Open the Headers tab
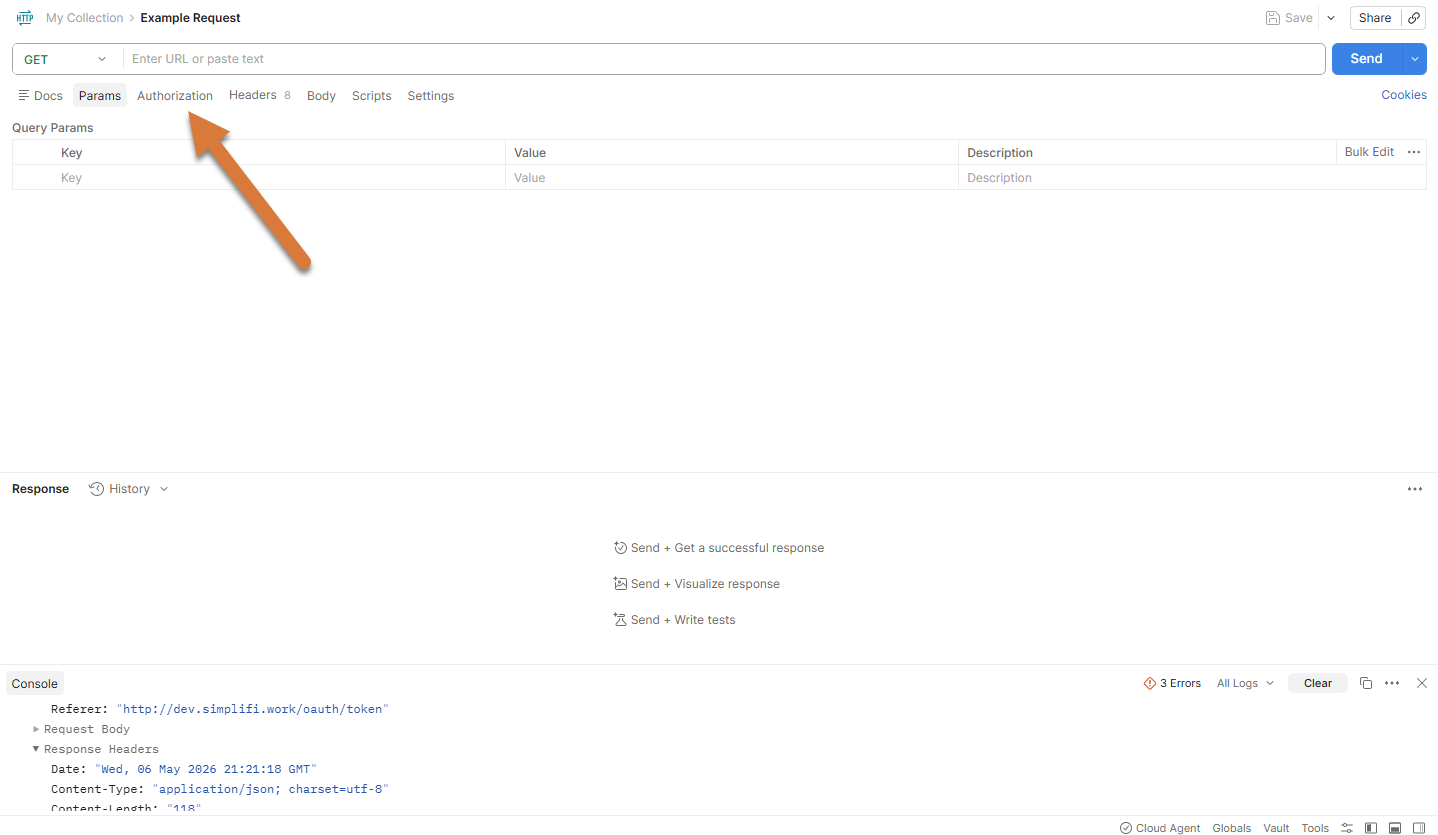 [260, 95]
